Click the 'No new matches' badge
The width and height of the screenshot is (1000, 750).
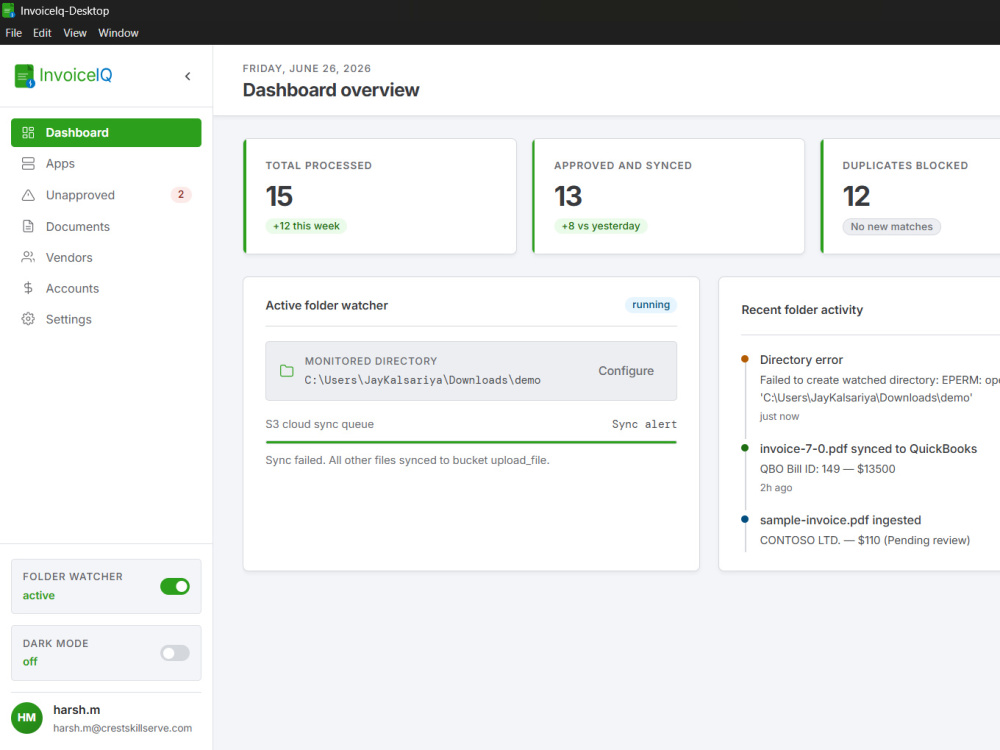pos(891,226)
